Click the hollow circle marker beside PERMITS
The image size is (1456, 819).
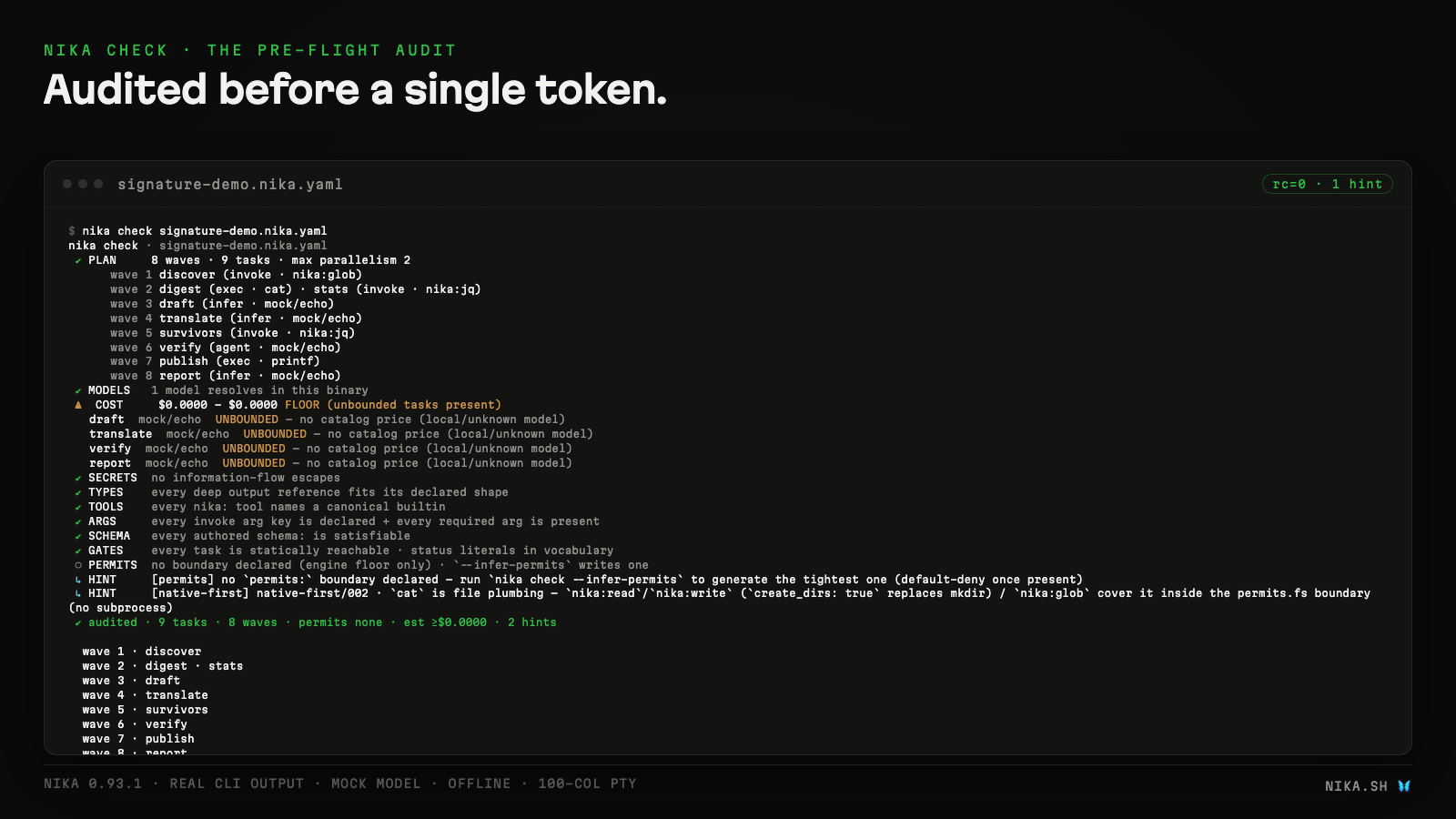coord(78,565)
